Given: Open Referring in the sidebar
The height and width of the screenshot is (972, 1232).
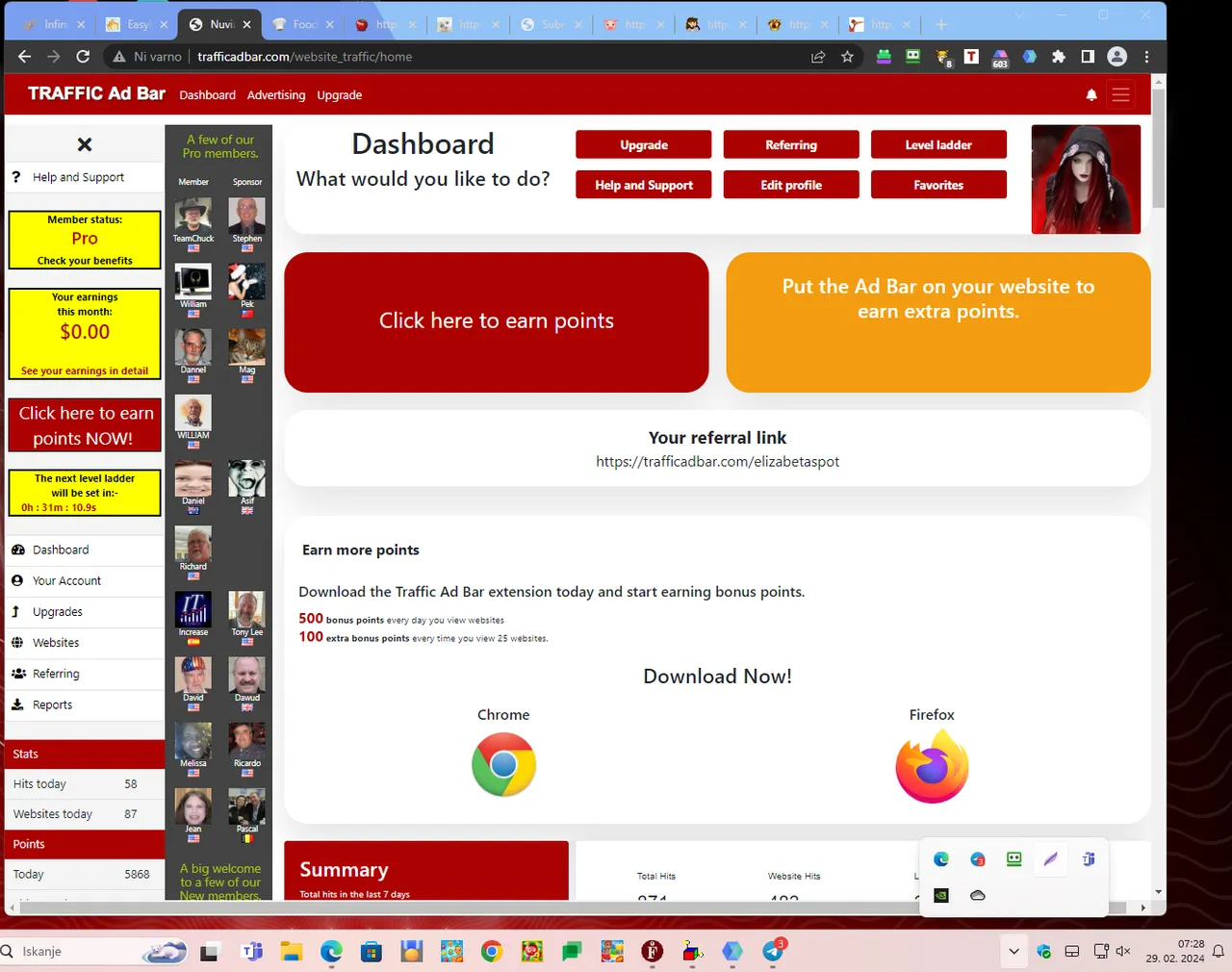Looking at the screenshot, I should point(85,674).
